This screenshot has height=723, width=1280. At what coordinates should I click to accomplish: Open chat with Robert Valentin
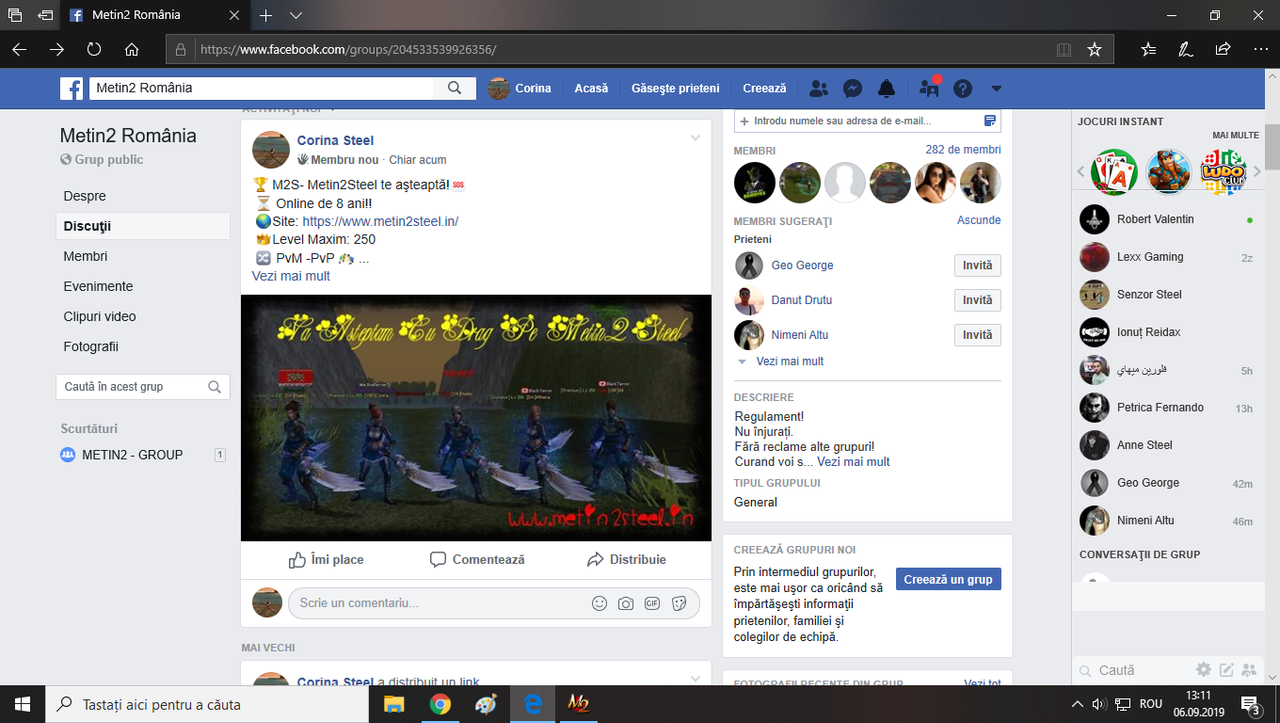[1167, 219]
